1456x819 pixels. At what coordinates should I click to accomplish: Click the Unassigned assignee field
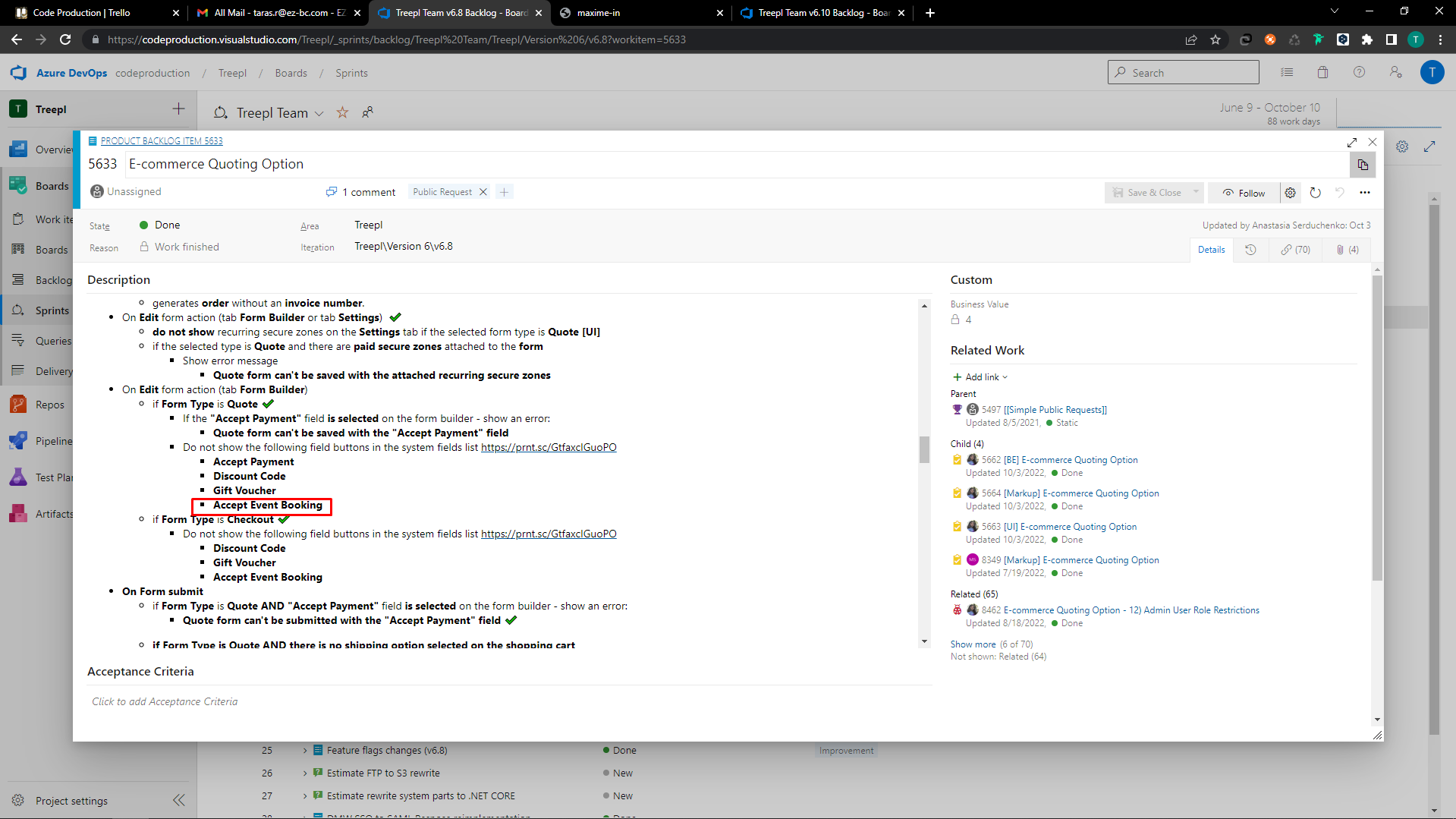pos(126,192)
